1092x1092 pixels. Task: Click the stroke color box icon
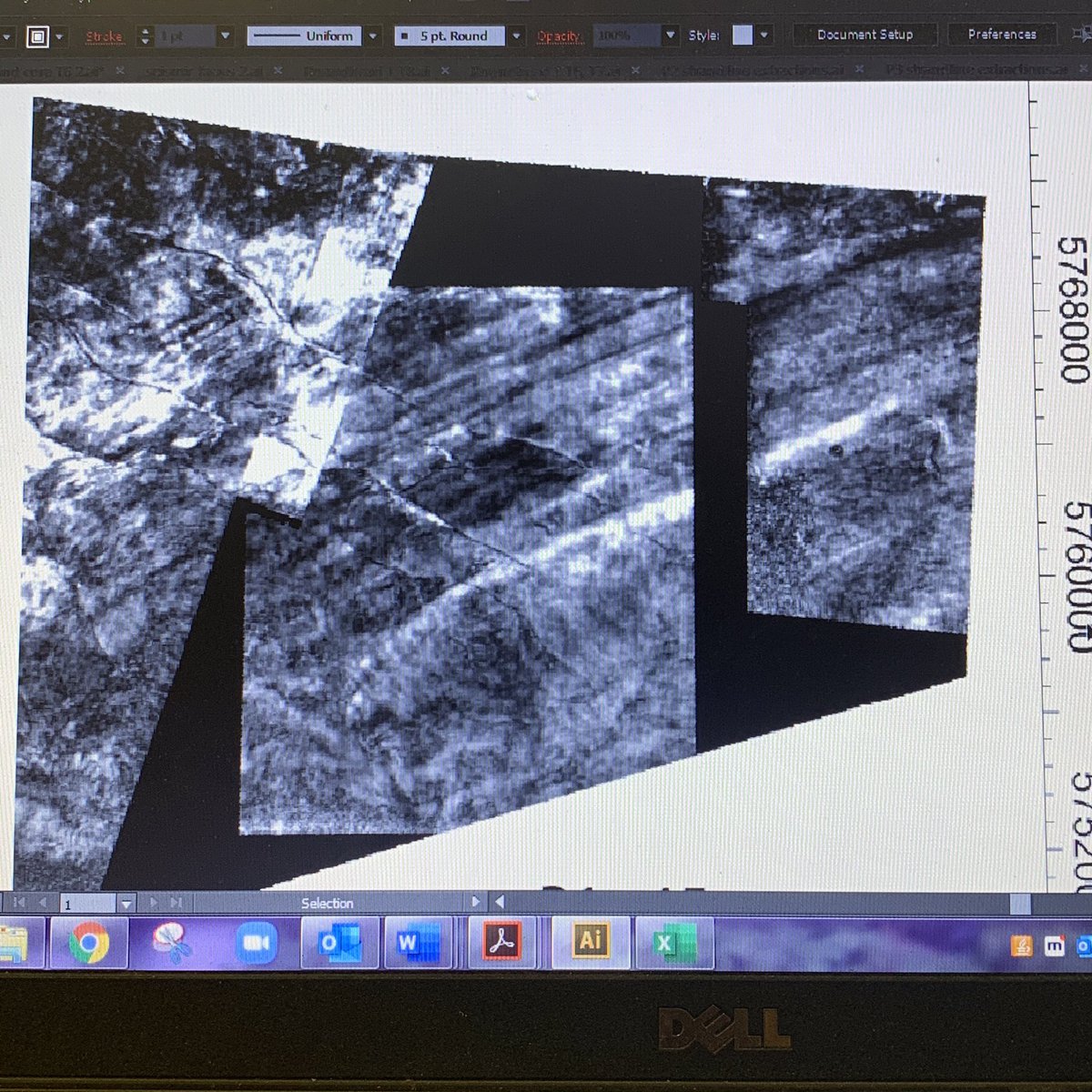[36, 36]
